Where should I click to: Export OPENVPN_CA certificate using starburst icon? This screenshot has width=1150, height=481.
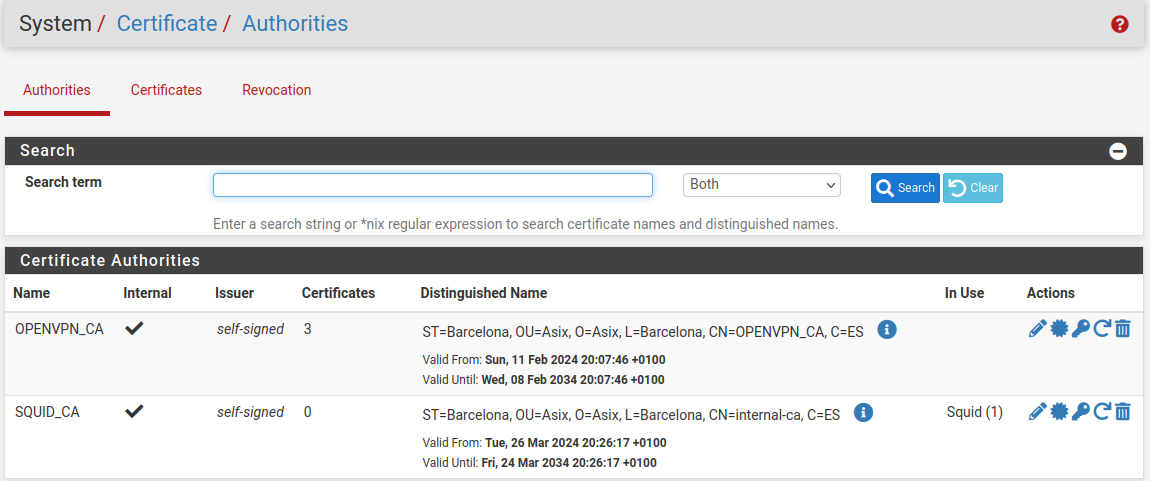(x=1059, y=329)
